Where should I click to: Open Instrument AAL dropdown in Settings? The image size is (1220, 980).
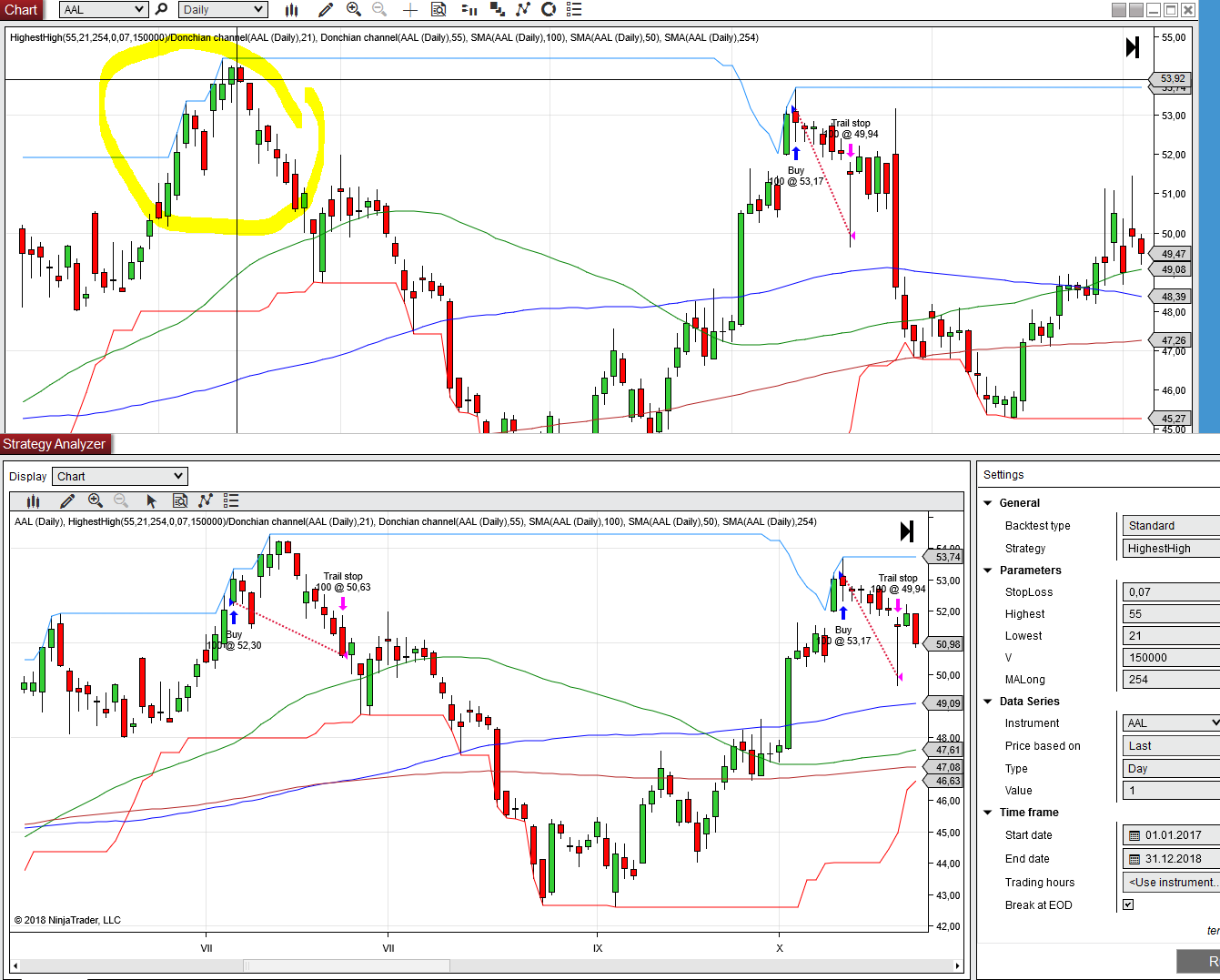[1171, 722]
